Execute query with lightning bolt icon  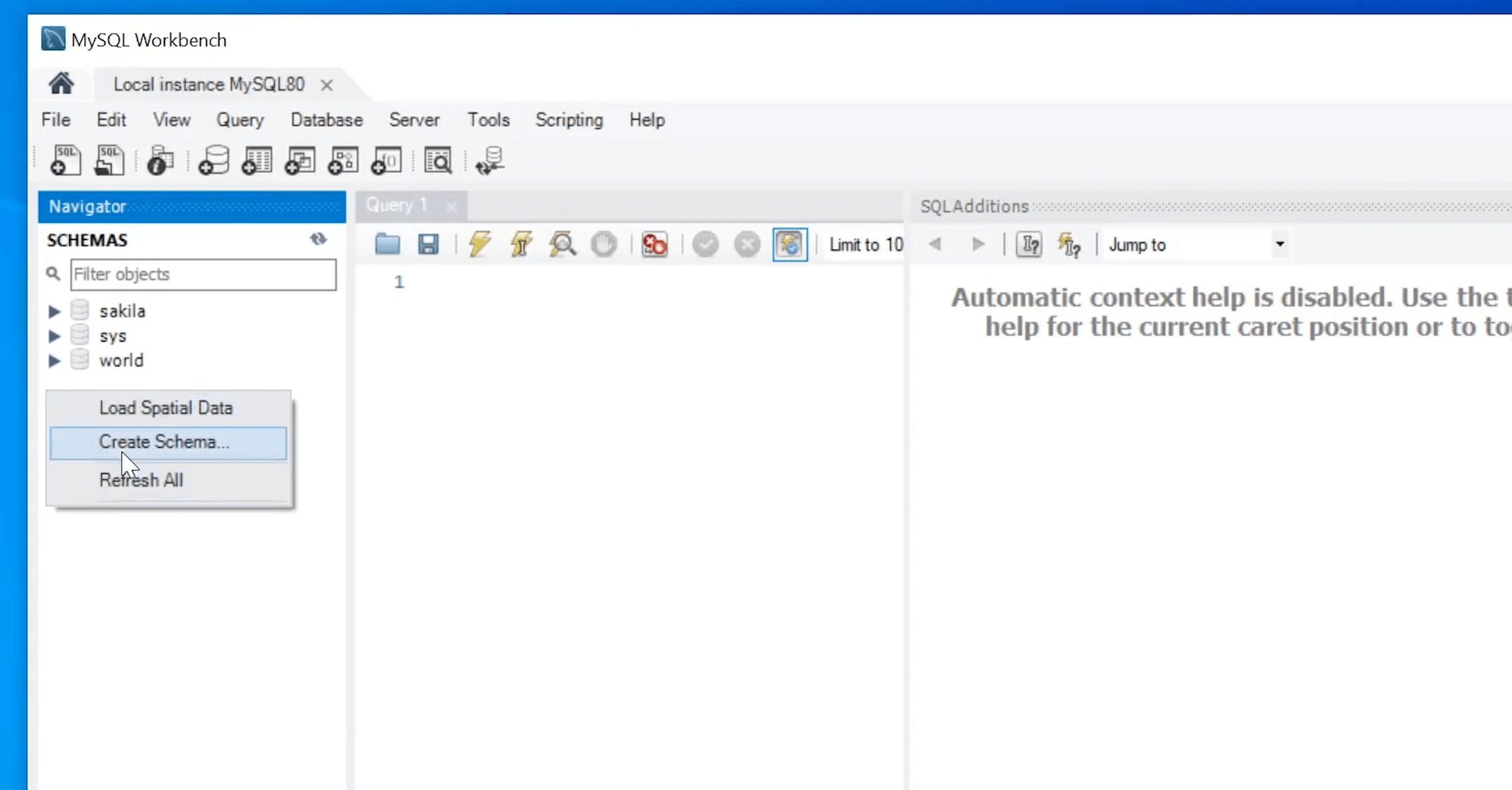(x=480, y=244)
